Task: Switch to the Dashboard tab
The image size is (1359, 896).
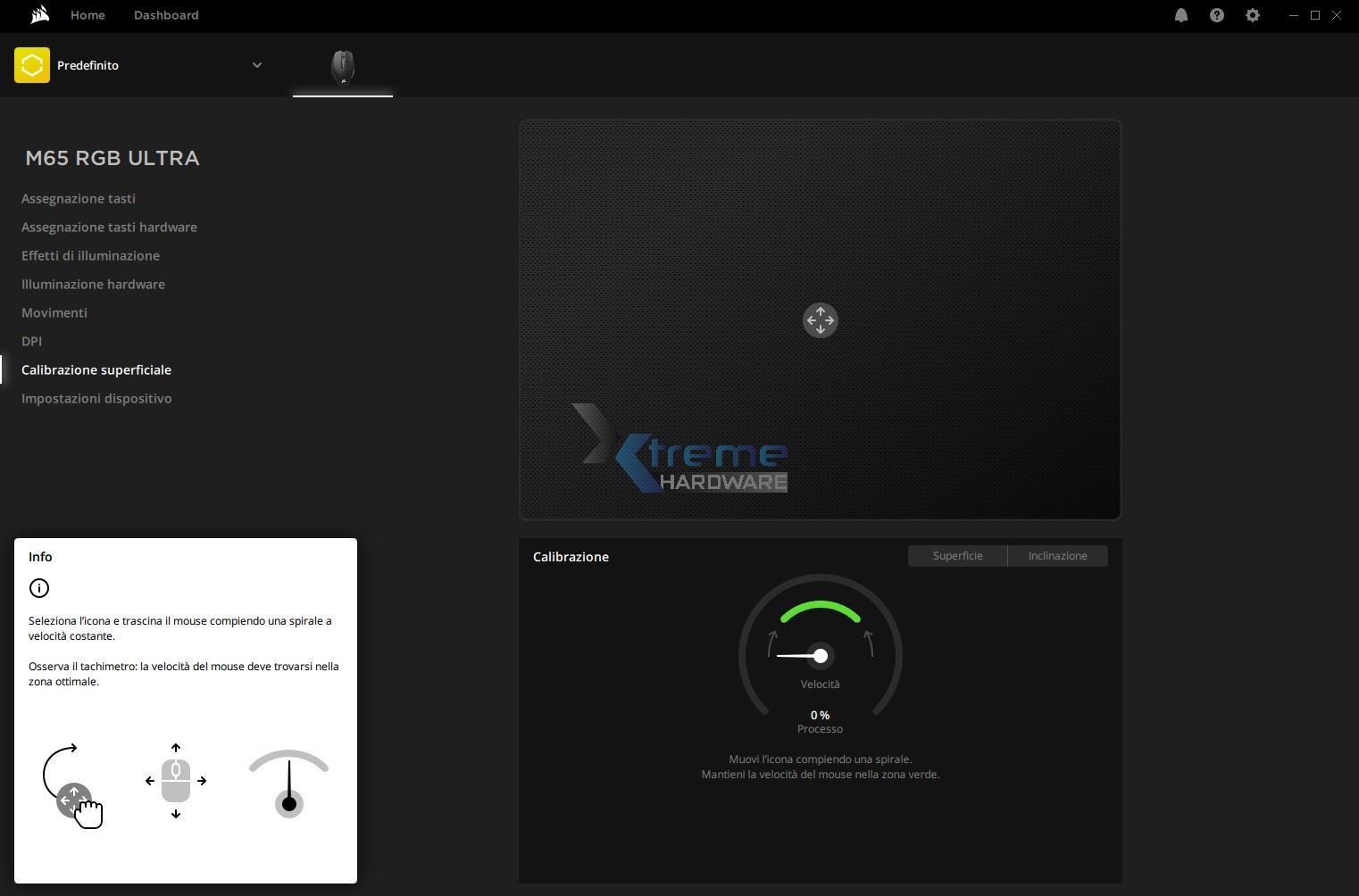Action: coord(166,15)
